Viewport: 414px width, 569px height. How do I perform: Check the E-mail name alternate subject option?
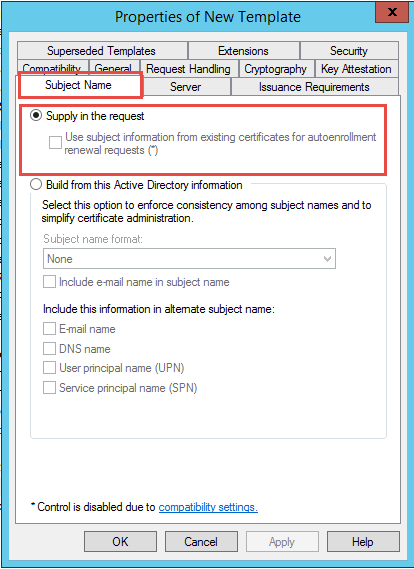[x=49, y=329]
